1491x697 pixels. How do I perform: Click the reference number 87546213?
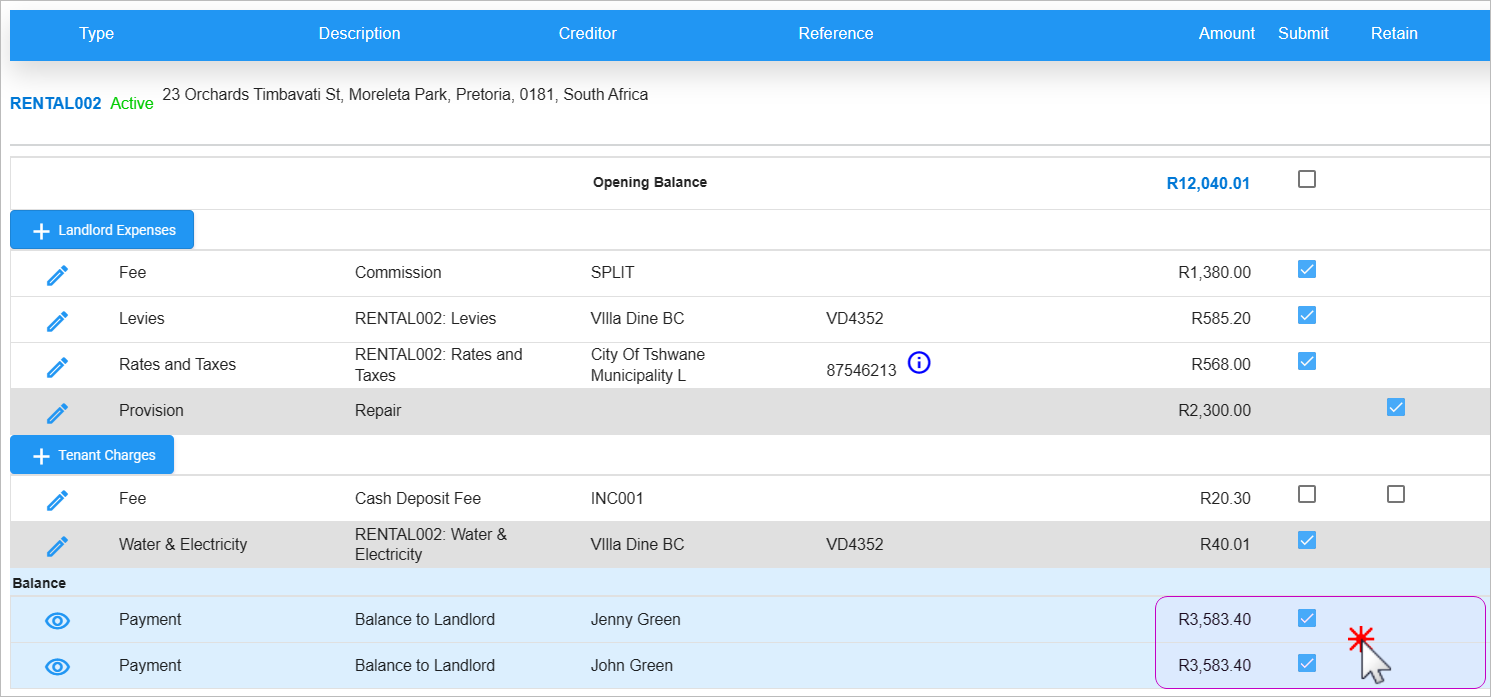[862, 370]
